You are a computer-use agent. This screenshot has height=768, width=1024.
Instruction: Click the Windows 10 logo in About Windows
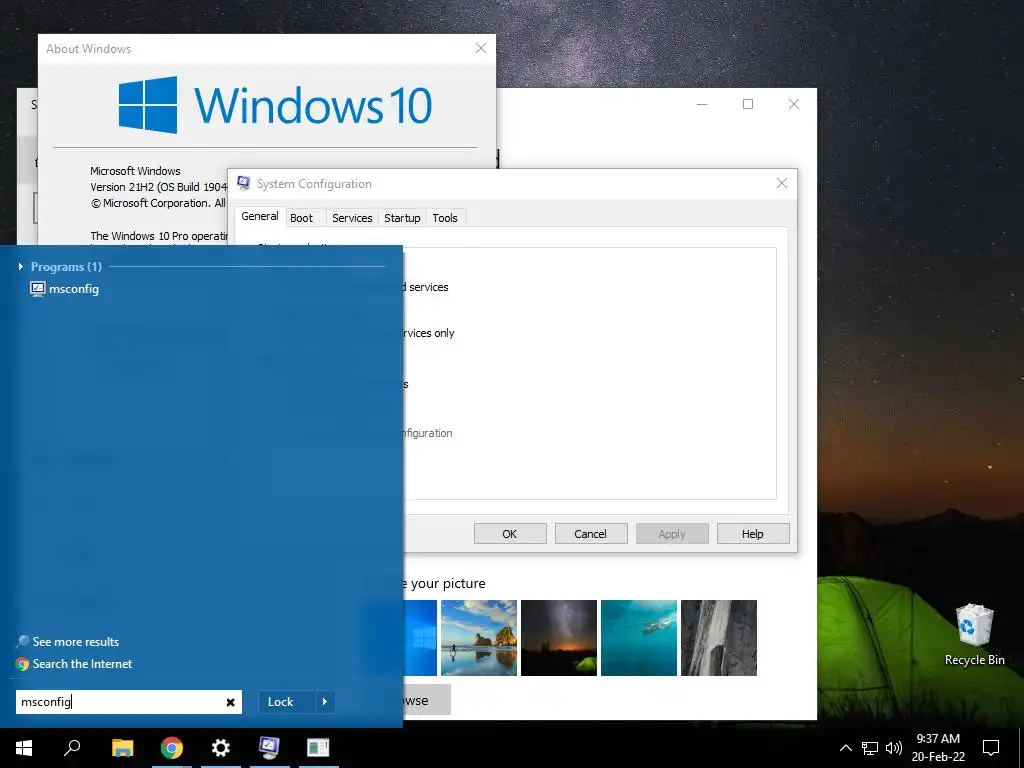(275, 104)
